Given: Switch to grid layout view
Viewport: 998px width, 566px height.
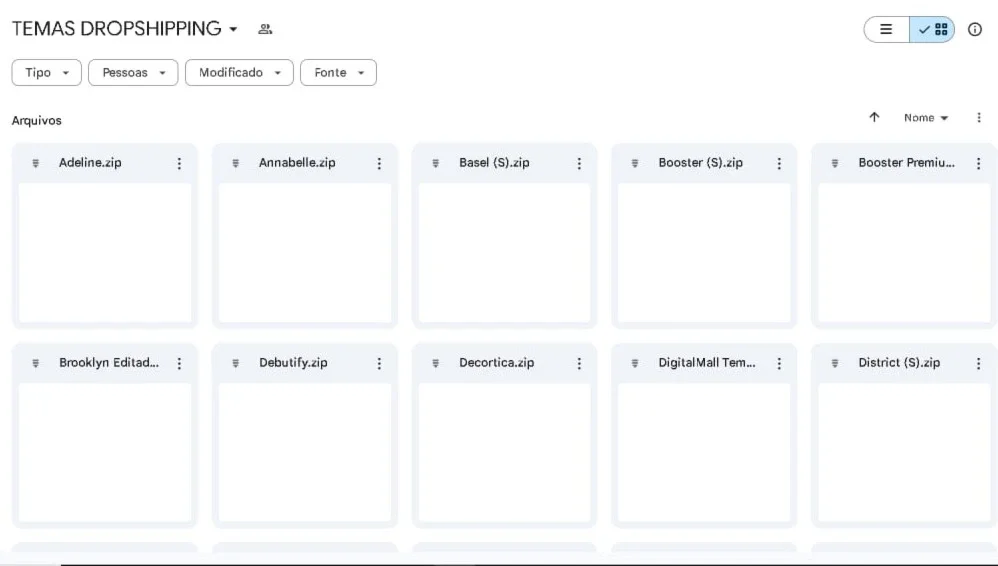Looking at the screenshot, I should [932, 29].
